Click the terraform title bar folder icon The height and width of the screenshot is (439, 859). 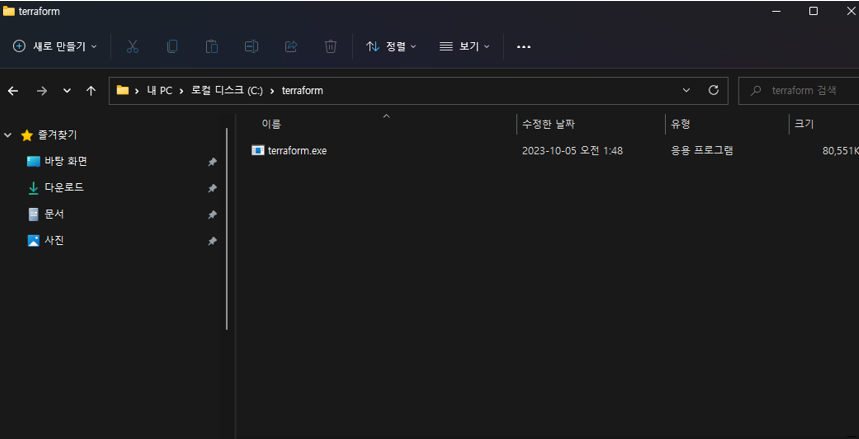point(9,12)
